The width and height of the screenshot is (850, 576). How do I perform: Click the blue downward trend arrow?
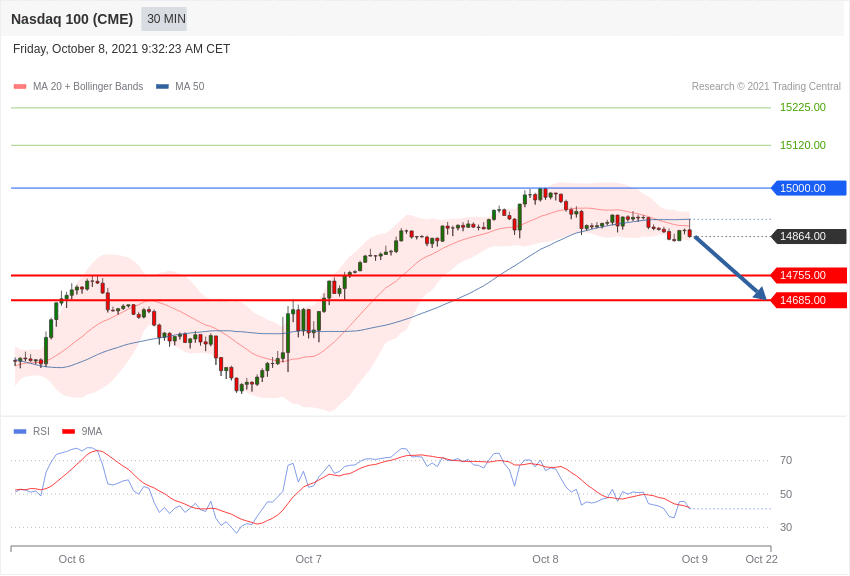point(730,267)
